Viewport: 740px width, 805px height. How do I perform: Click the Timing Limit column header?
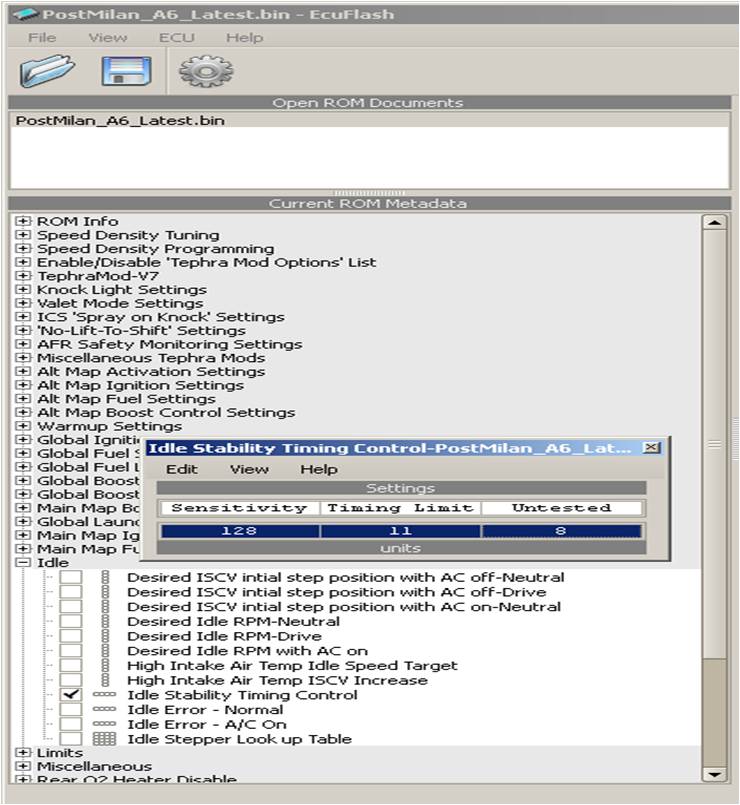pos(401,508)
